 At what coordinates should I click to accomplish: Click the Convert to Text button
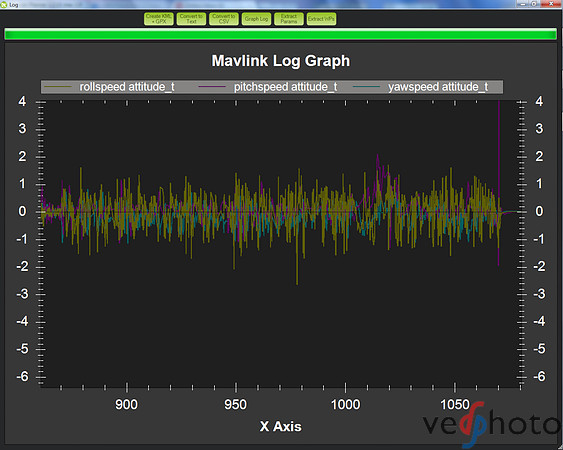point(191,19)
